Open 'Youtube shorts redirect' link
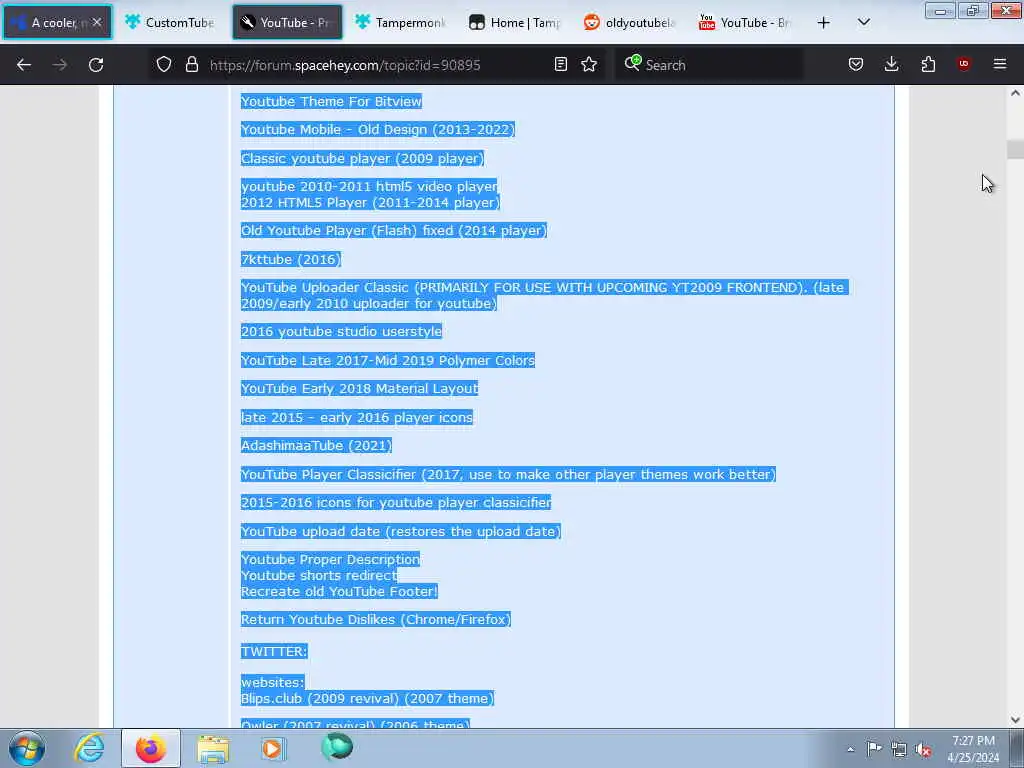 pos(319,575)
